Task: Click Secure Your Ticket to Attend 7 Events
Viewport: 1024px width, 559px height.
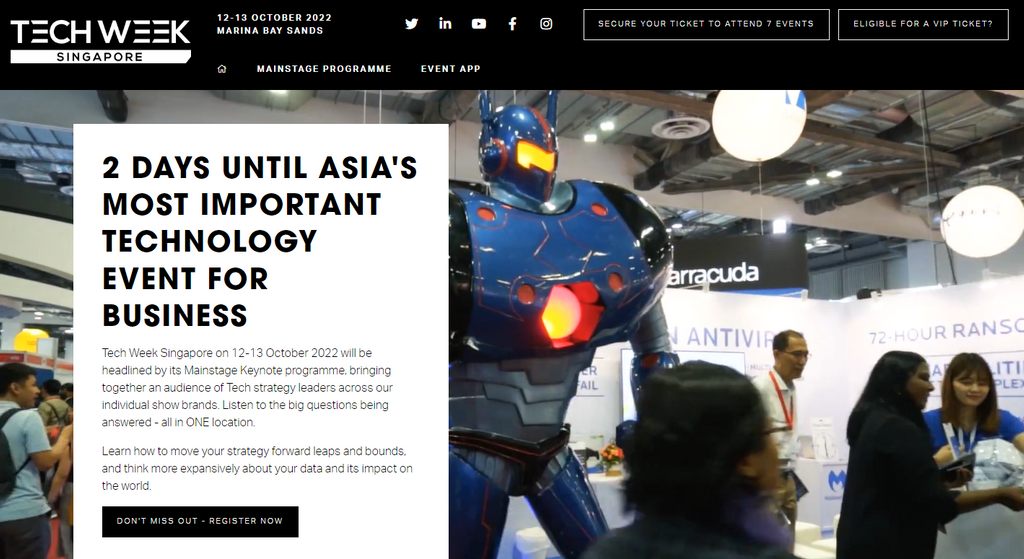Action: [706, 24]
